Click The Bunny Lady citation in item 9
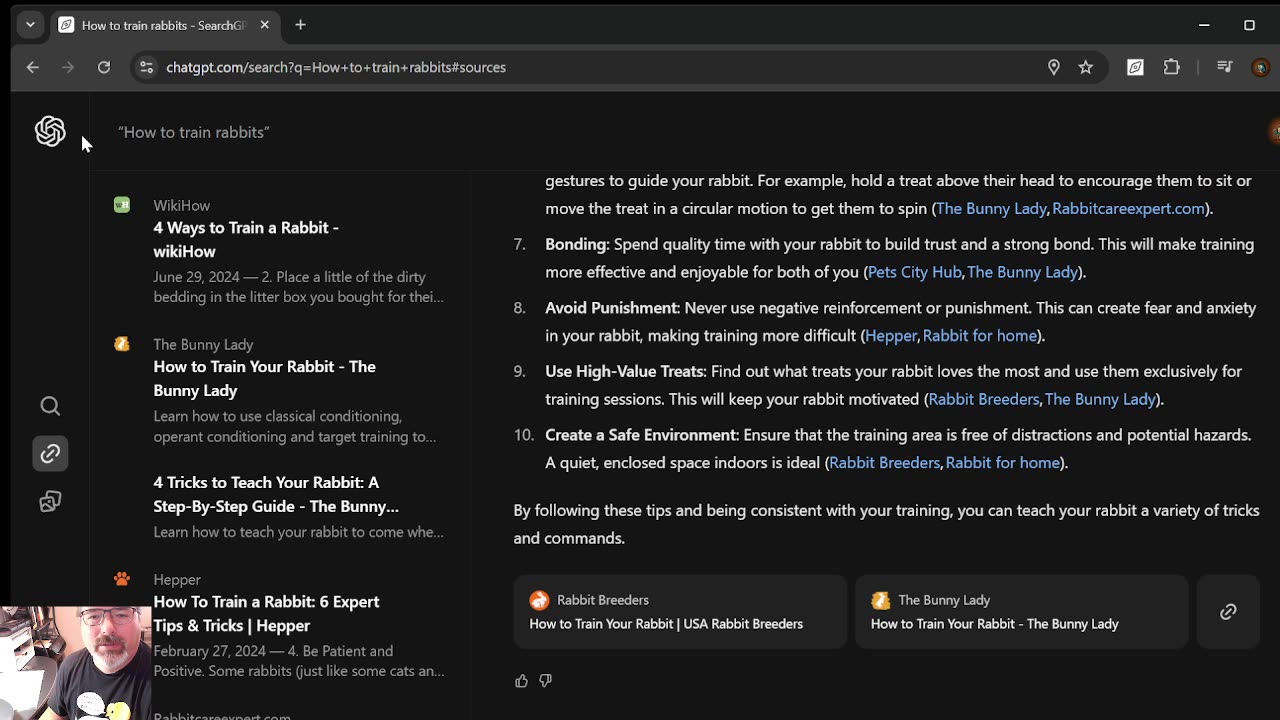Viewport: 1280px width, 720px height. pyautogui.click(x=1100, y=399)
